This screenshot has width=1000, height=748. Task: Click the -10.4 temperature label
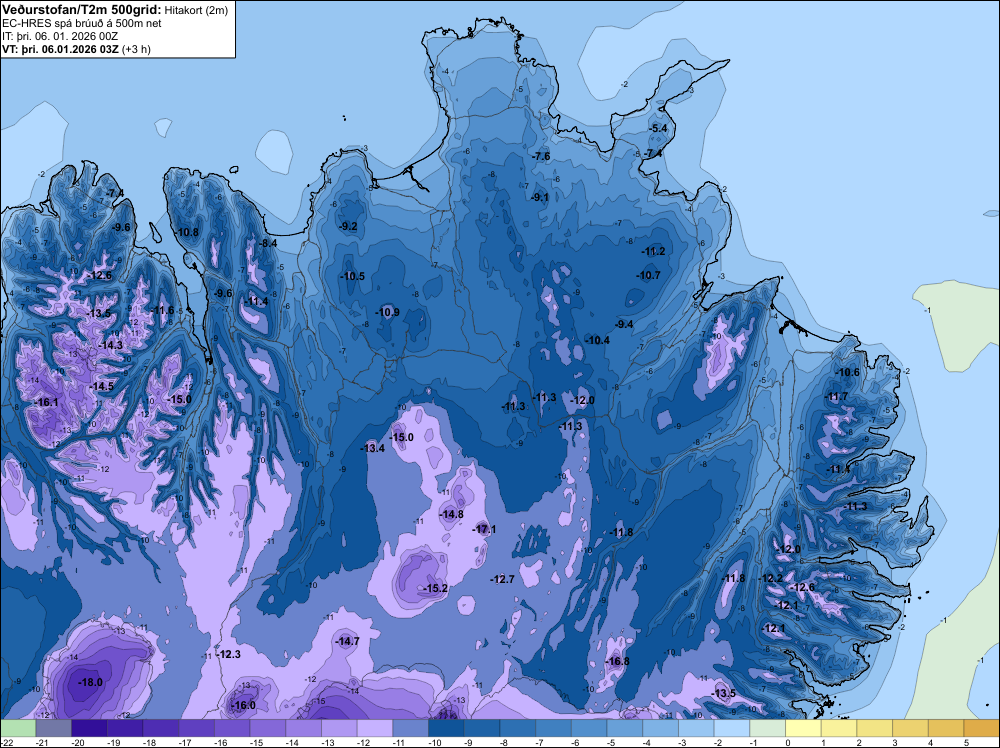598,340
